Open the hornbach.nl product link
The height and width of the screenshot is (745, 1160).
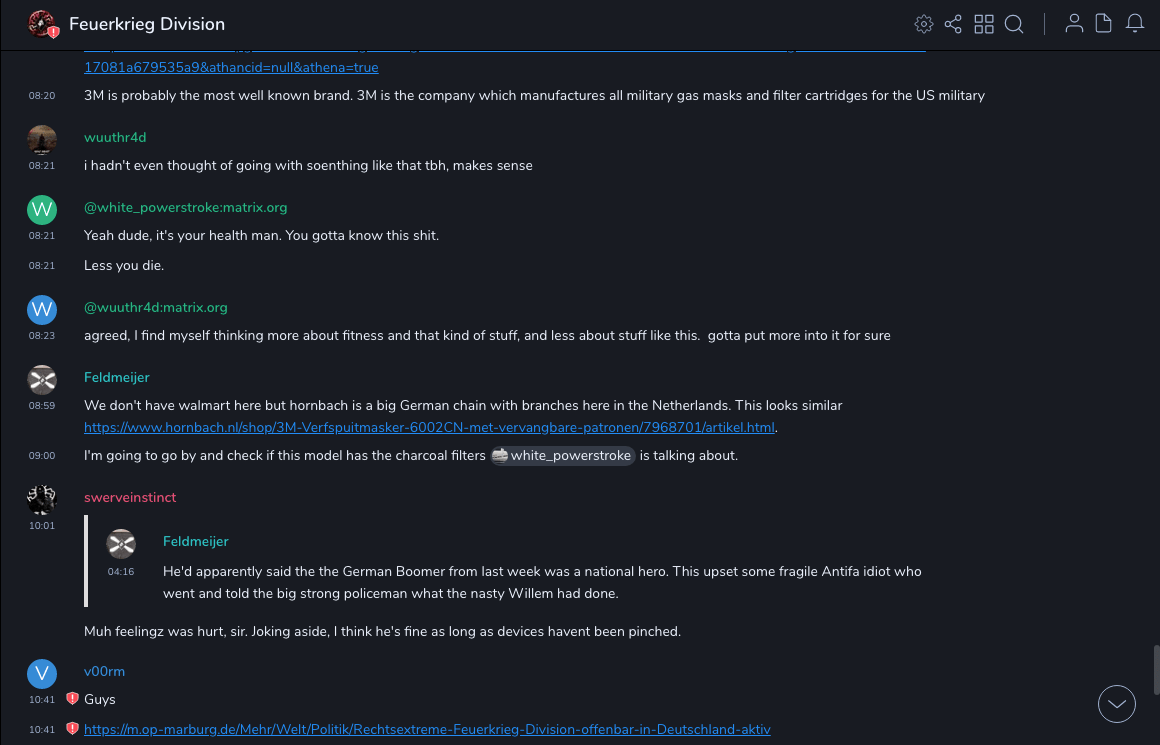[430, 427]
